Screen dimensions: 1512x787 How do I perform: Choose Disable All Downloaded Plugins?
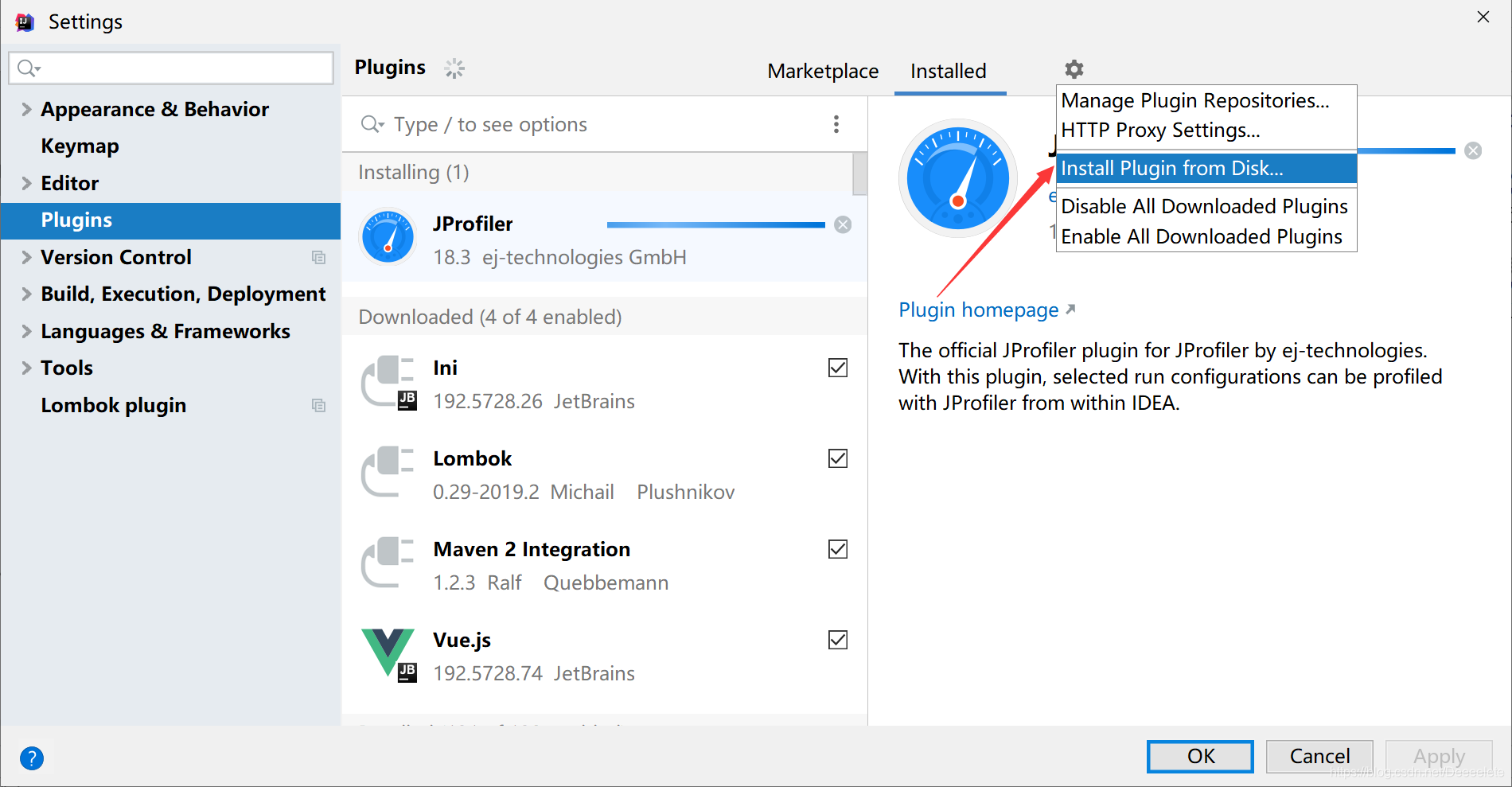pyautogui.click(x=1206, y=207)
